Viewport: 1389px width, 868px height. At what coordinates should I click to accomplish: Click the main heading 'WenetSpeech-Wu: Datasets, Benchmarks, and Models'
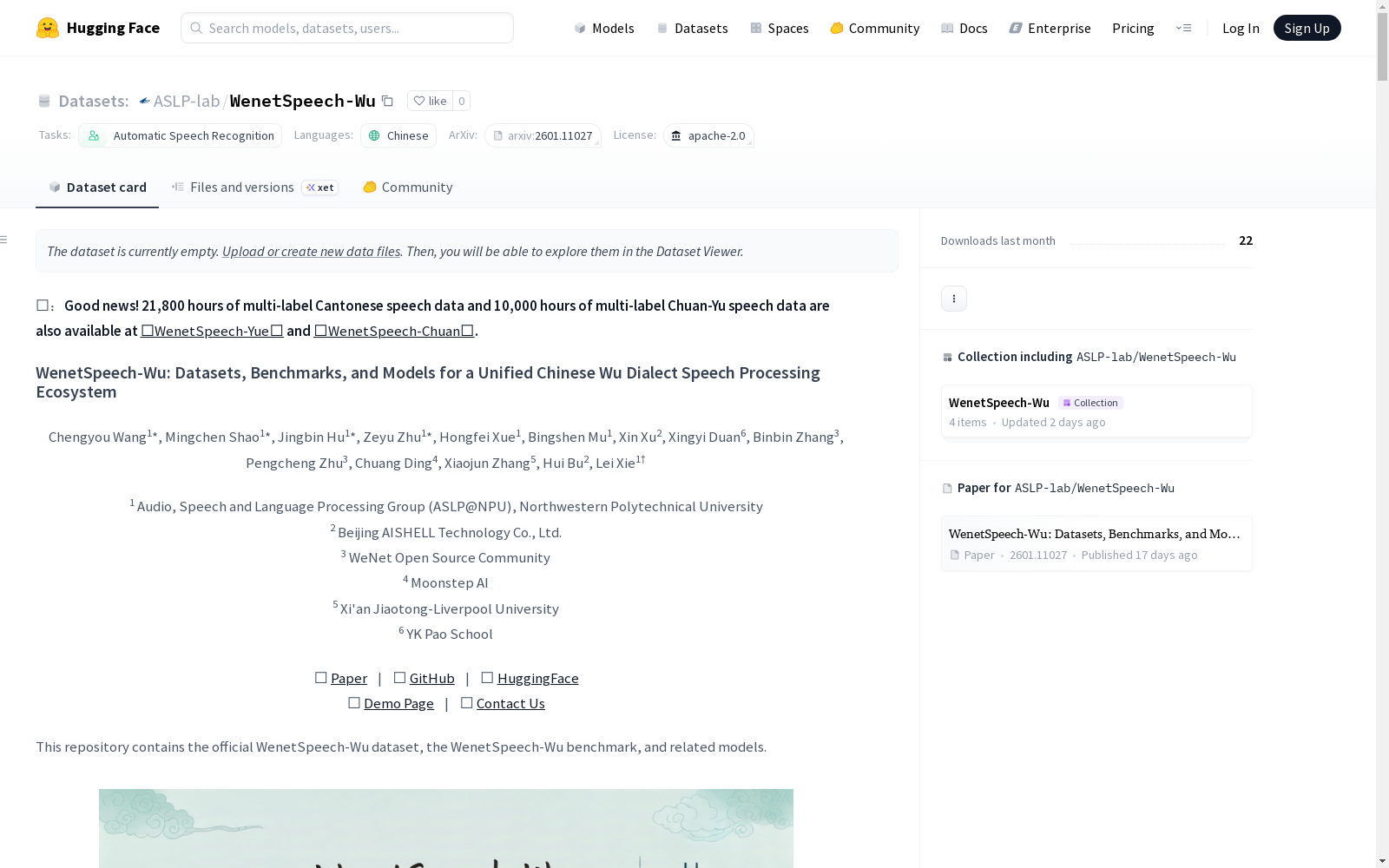[428, 382]
